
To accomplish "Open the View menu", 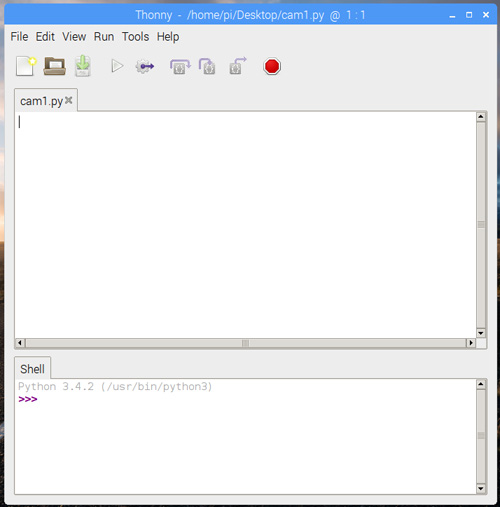I will point(74,37).
